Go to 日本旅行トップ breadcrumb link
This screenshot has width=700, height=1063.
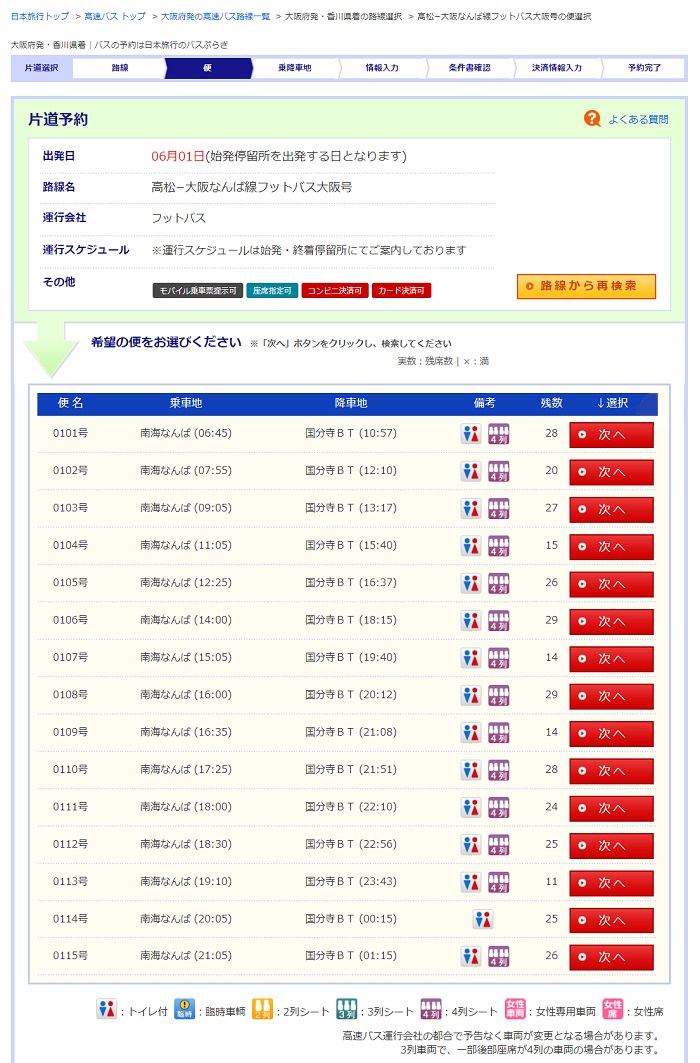40,17
